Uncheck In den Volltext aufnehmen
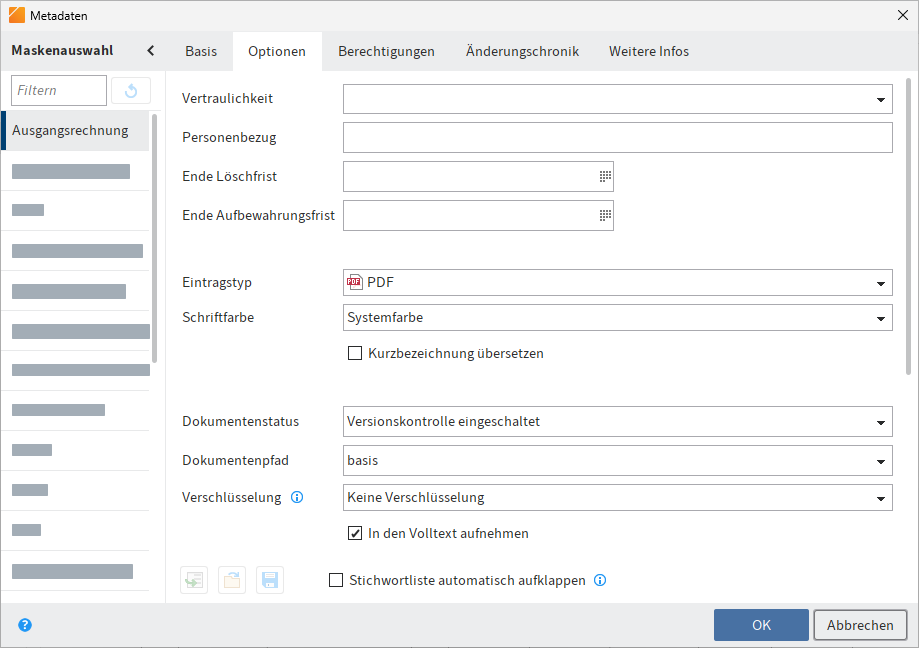Screen dimensions: 919x648 (x=355, y=533)
